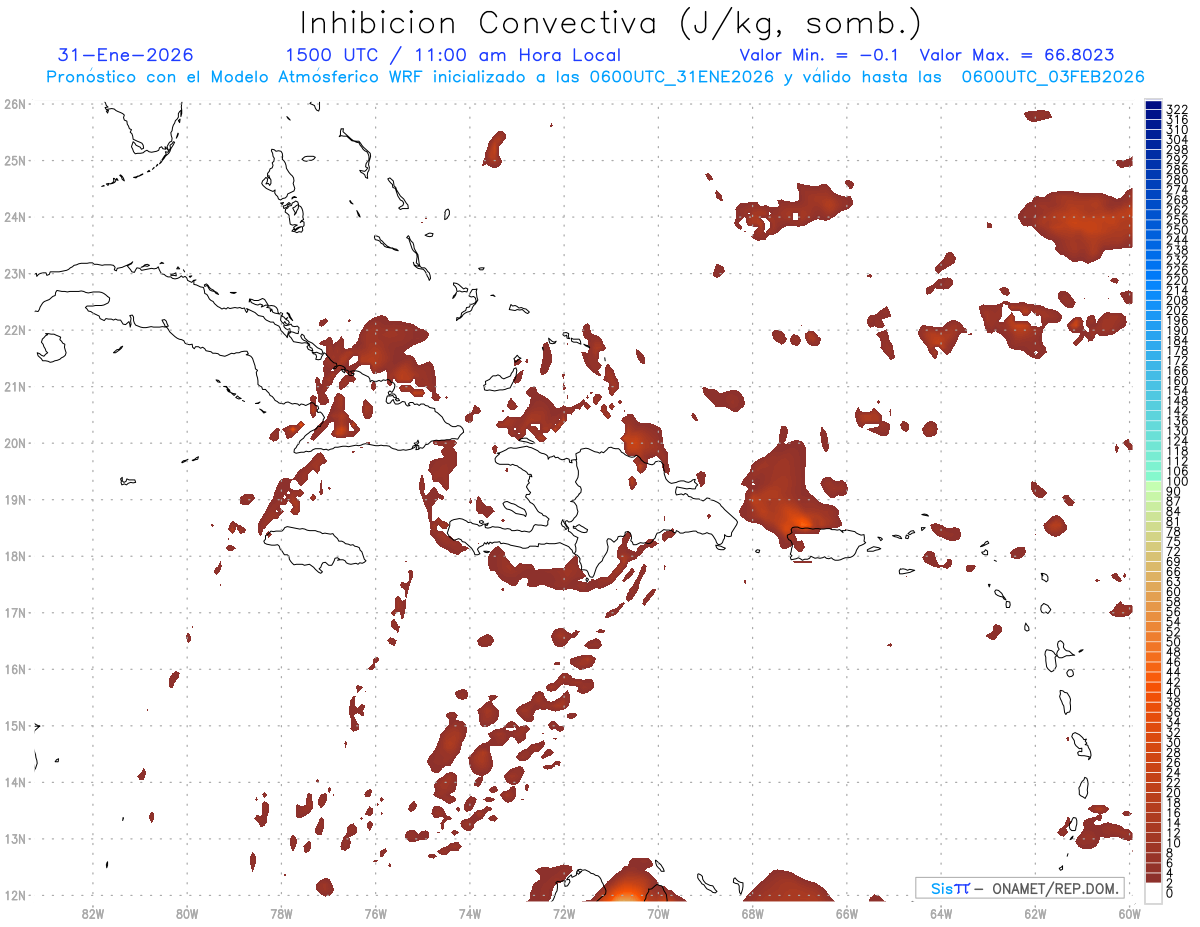
Task: Click the latitude label '24N'
Action: click(x=14, y=217)
